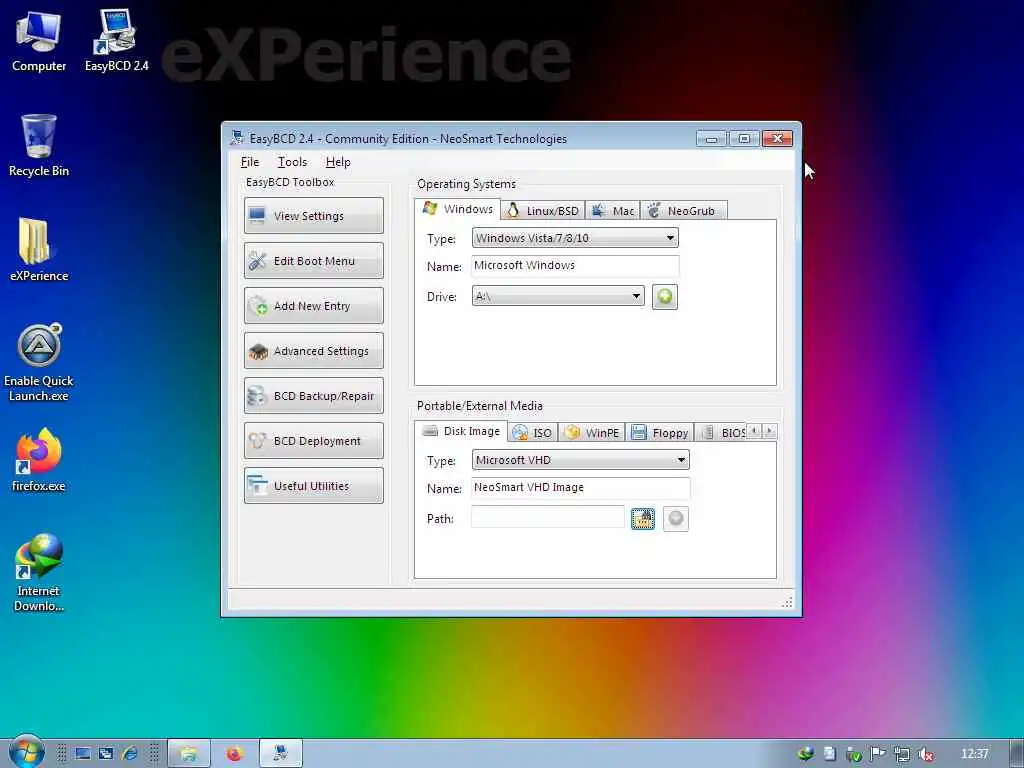Click the 12:37 taskbar clock

[974, 754]
